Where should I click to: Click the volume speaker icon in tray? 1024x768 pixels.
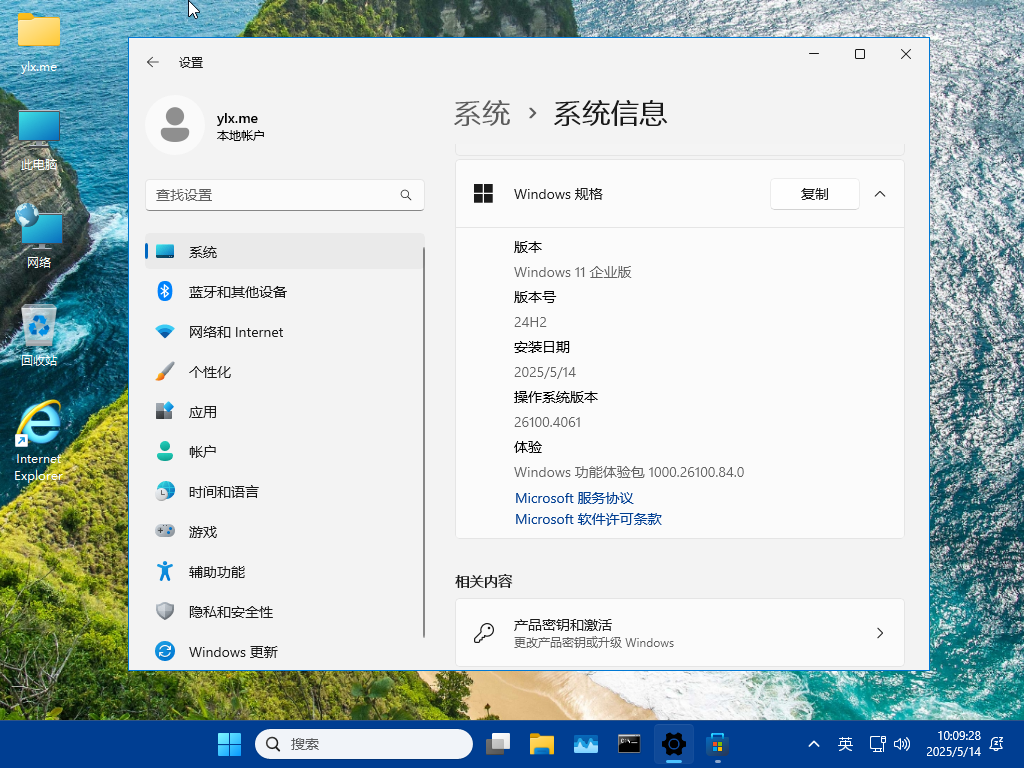pyautogui.click(x=902, y=744)
